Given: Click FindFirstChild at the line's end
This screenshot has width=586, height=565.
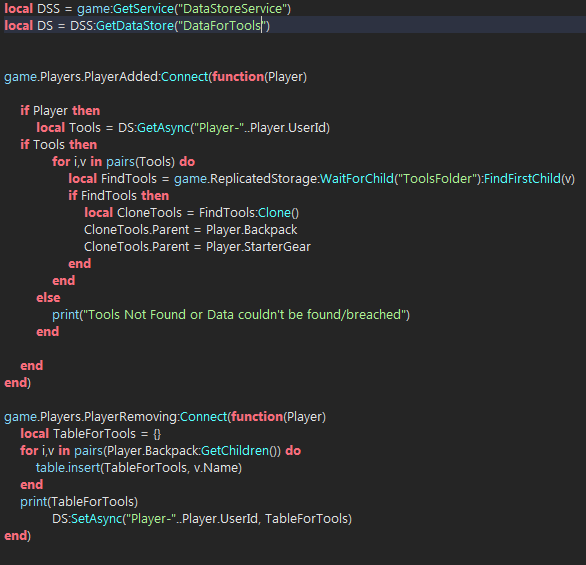Looking at the screenshot, I should pyautogui.click(x=522, y=179).
